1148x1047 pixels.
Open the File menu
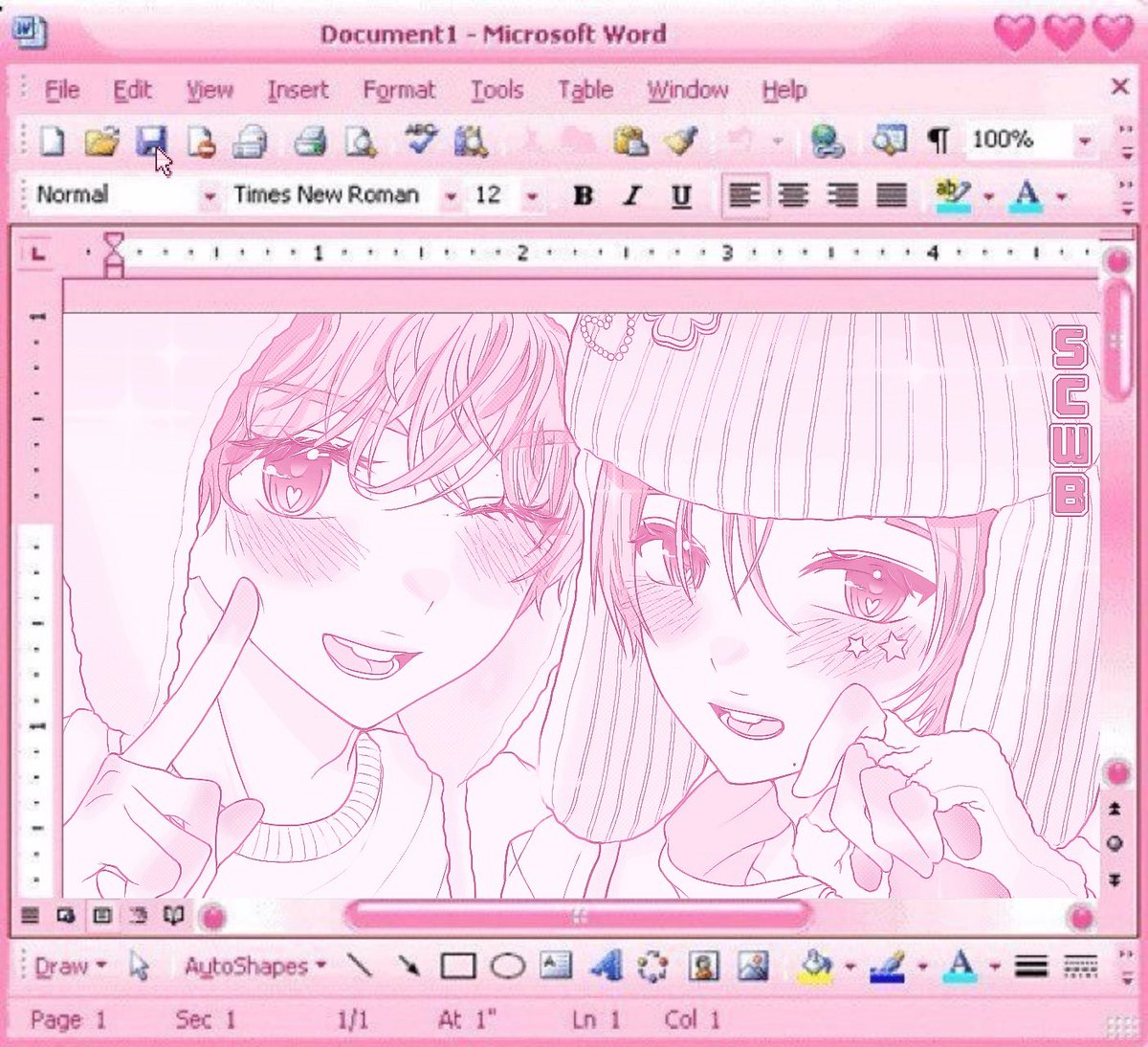point(62,91)
